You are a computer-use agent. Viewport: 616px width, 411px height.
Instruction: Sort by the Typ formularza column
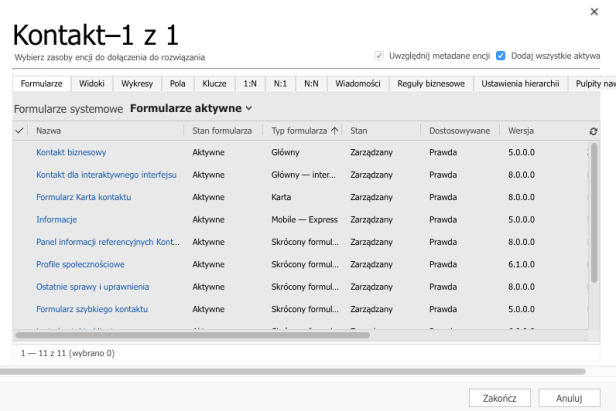pos(303,131)
